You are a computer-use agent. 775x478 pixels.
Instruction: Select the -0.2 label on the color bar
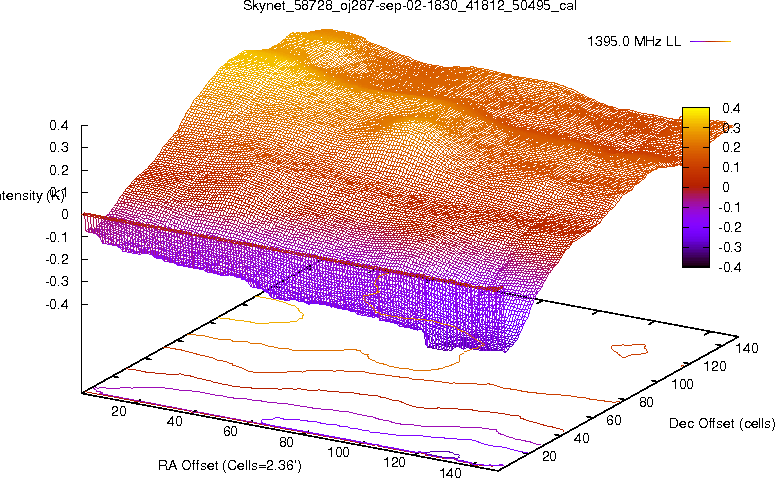(730, 227)
